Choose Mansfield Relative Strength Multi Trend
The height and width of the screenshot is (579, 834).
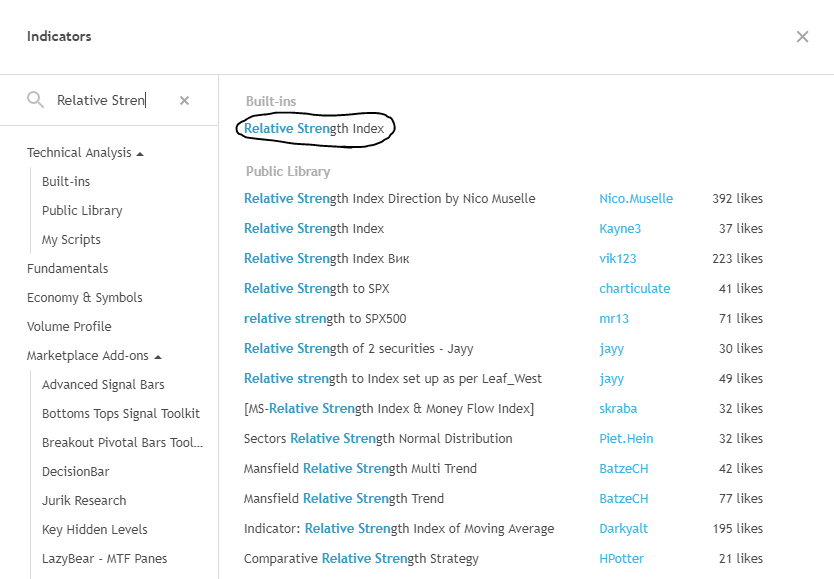click(360, 469)
